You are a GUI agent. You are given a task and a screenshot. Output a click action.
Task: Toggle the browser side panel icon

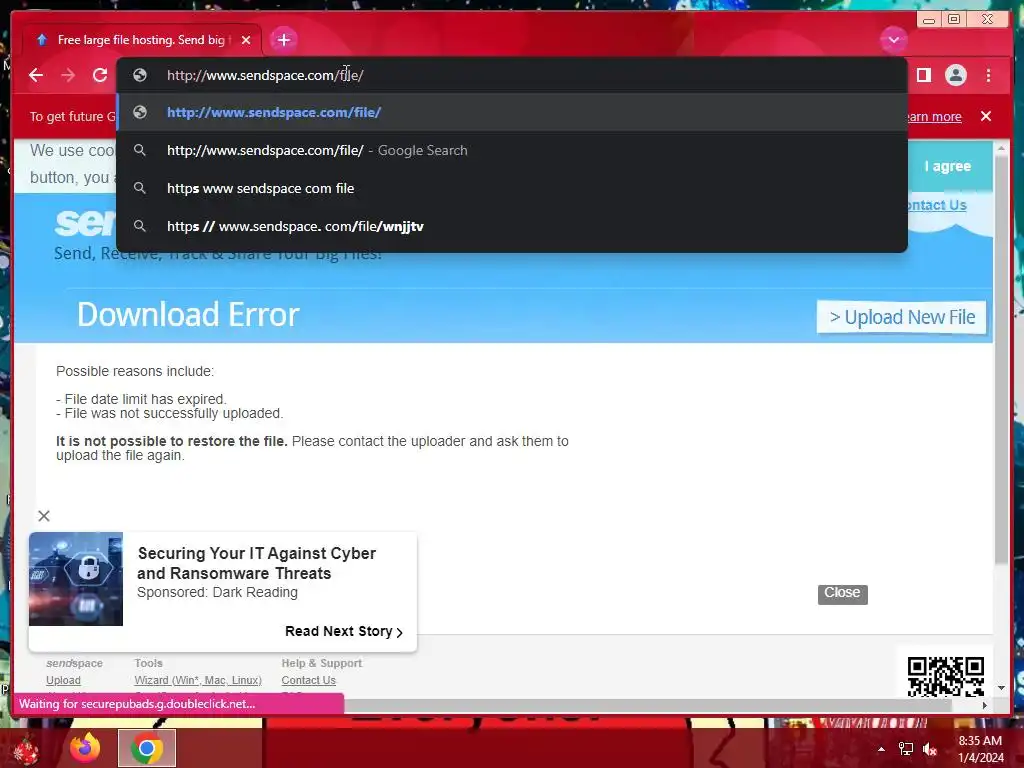point(923,75)
